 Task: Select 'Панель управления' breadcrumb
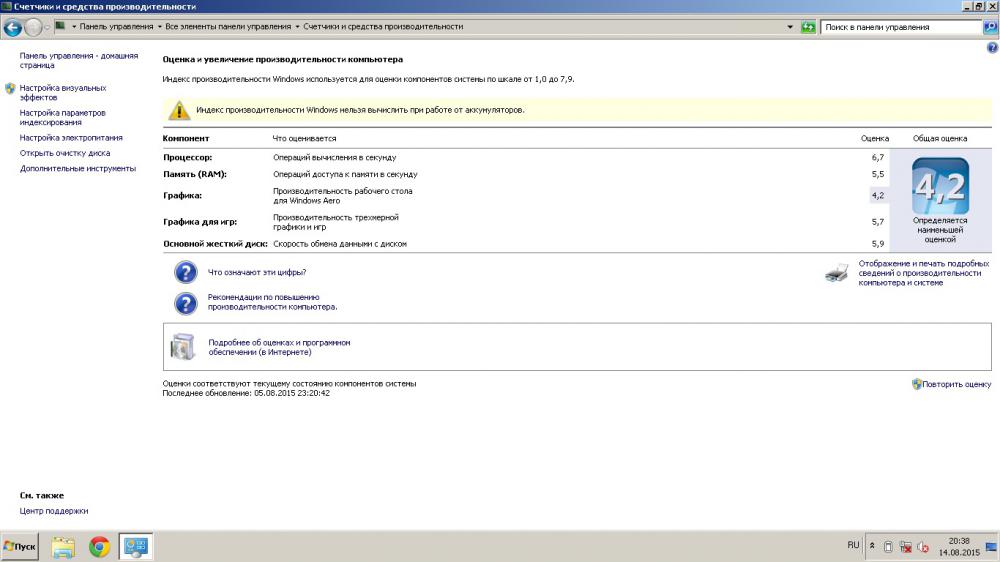pyautogui.click(x=116, y=27)
